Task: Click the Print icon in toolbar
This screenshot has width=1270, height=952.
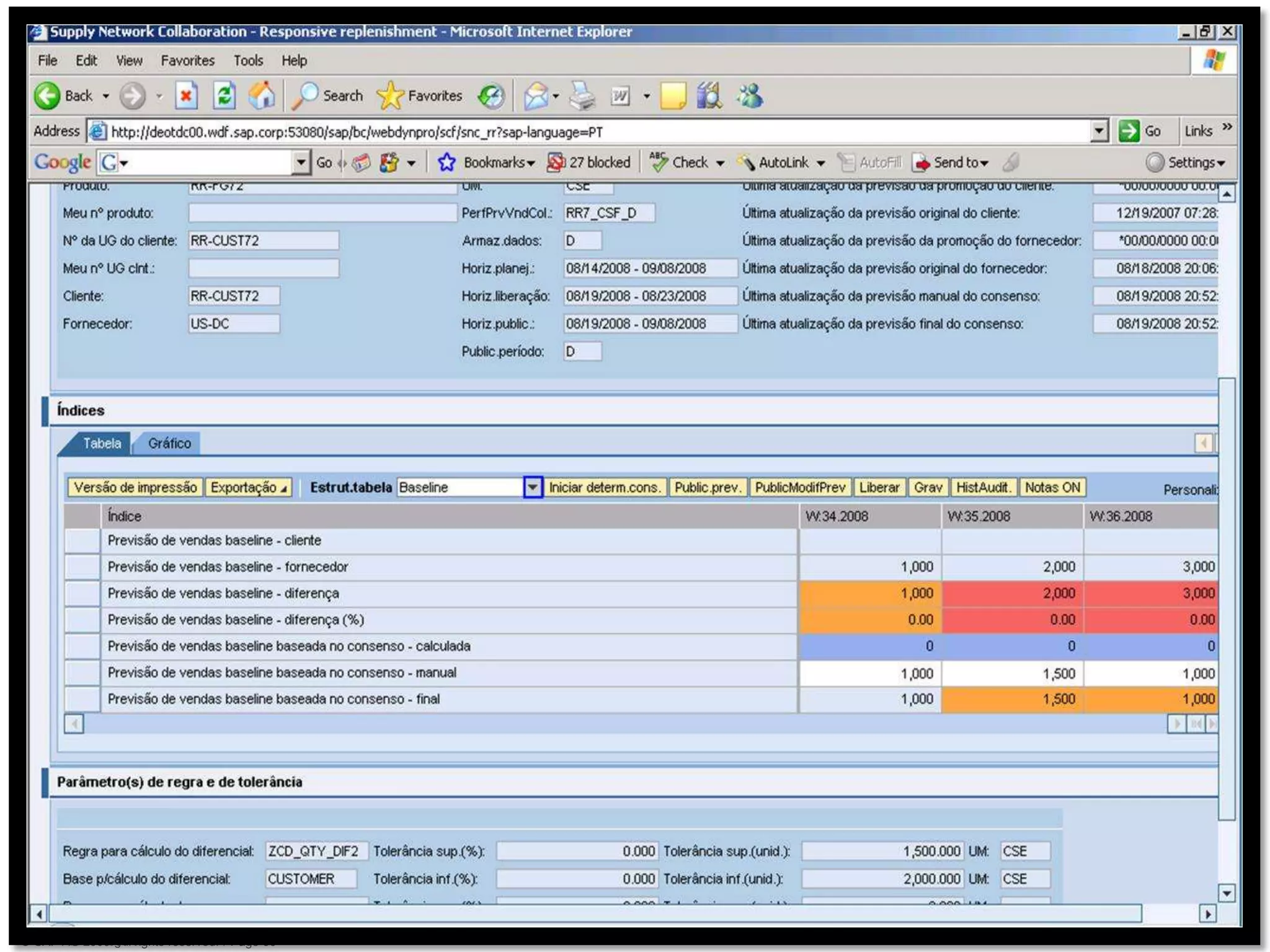Action: click(582, 96)
